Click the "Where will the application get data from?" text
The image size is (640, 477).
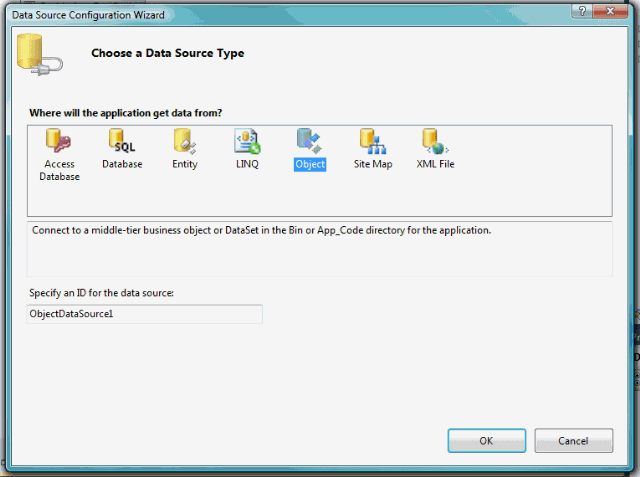point(126,113)
